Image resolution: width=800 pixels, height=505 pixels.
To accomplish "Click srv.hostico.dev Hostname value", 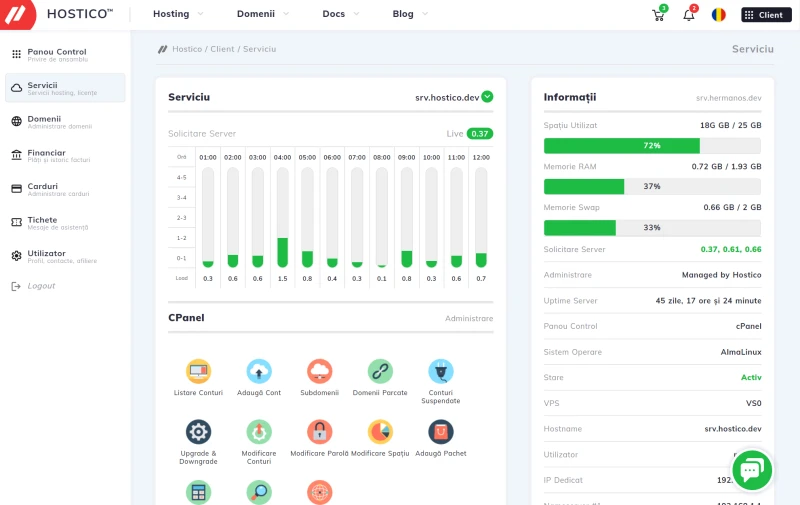I will click(733, 429).
